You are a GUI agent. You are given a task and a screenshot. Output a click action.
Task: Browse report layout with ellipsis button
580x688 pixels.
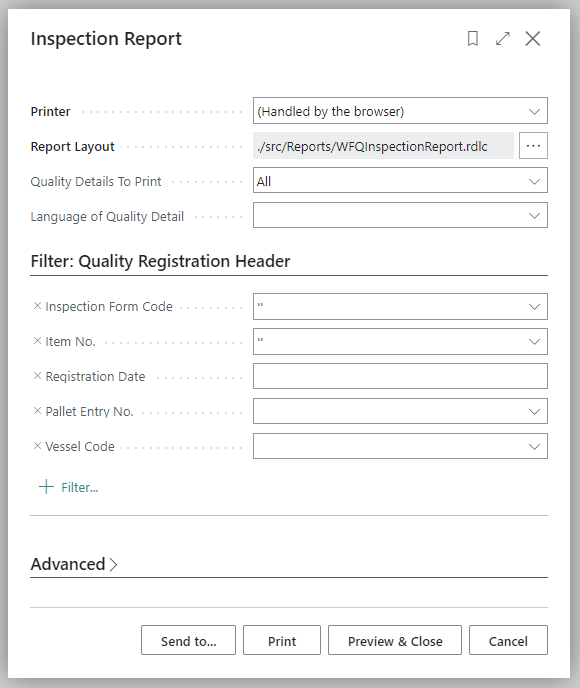(533, 146)
